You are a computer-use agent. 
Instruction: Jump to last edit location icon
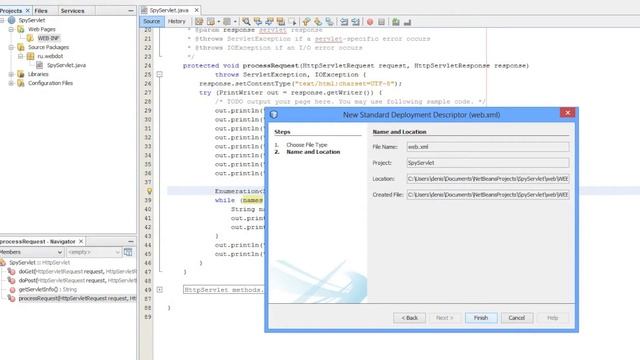point(199,22)
